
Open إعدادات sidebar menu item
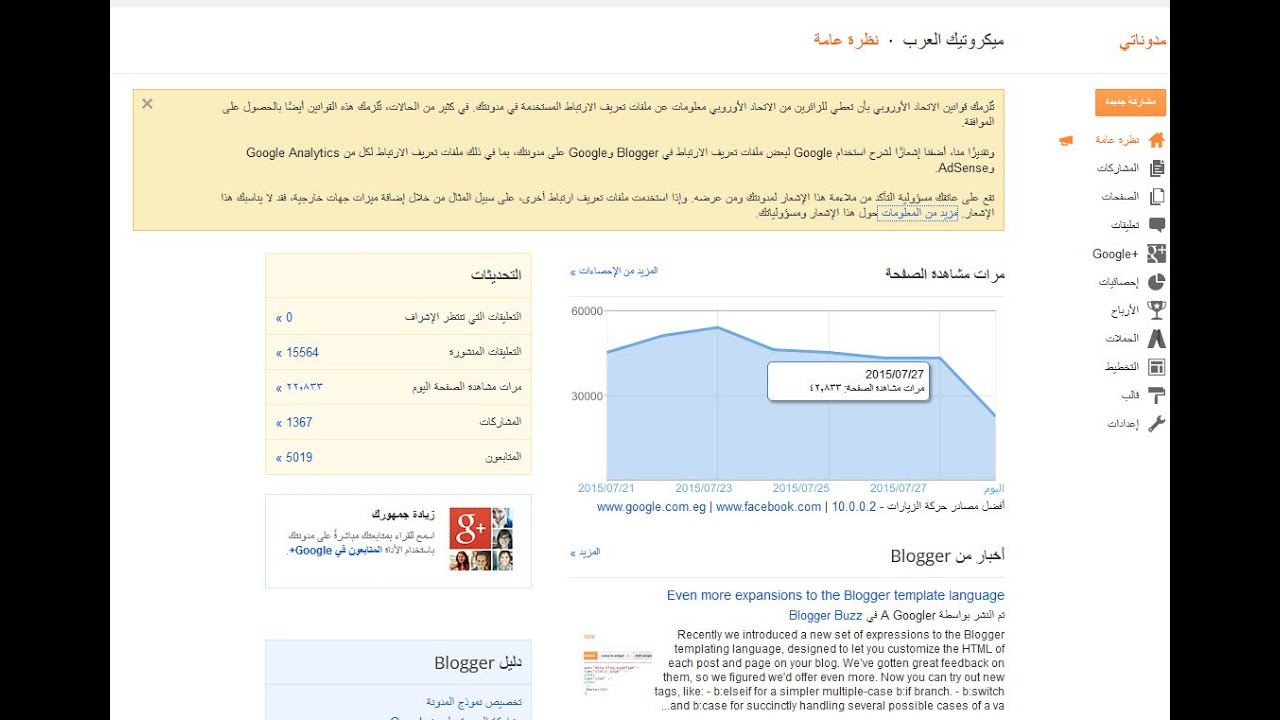pos(1123,424)
